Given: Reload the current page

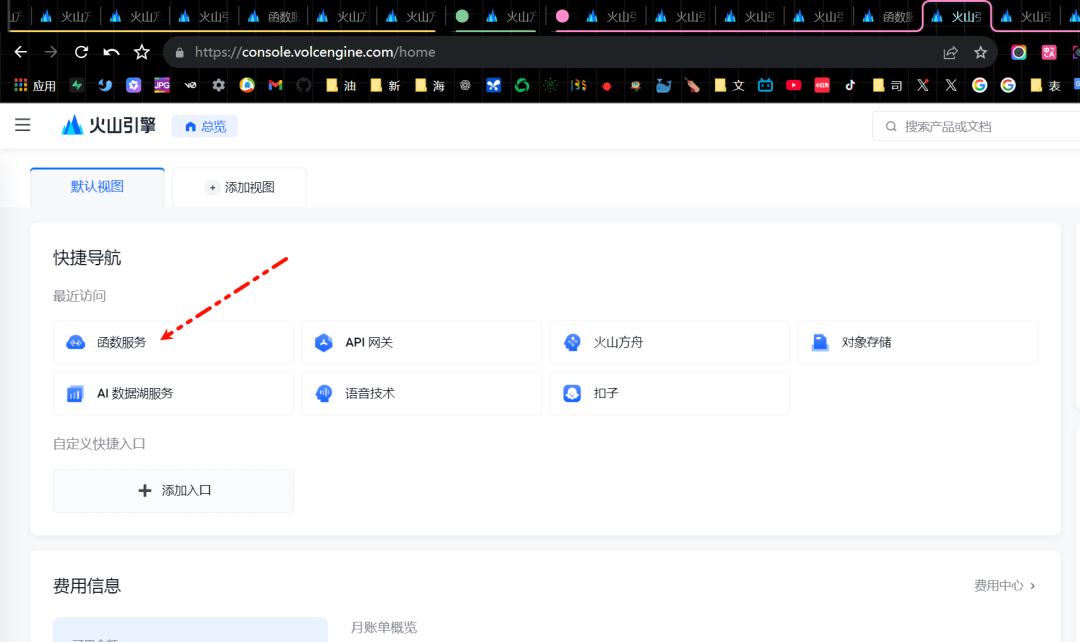Looking at the screenshot, I should pos(81,52).
